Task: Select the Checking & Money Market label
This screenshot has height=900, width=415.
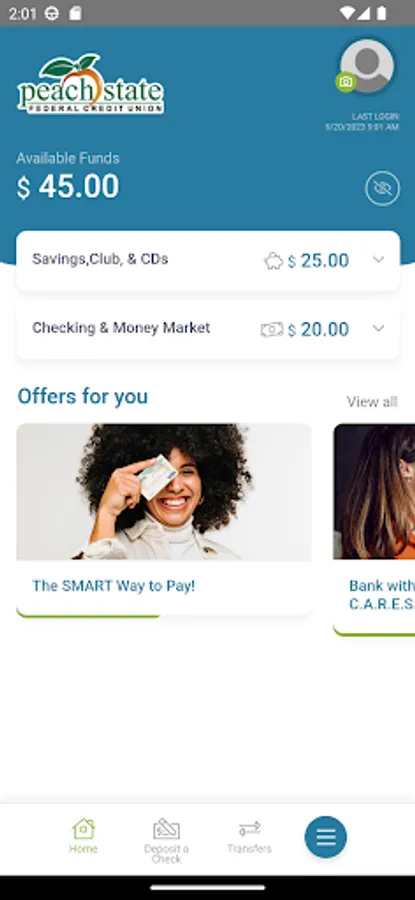Action: pyautogui.click(x=121, y=328)
